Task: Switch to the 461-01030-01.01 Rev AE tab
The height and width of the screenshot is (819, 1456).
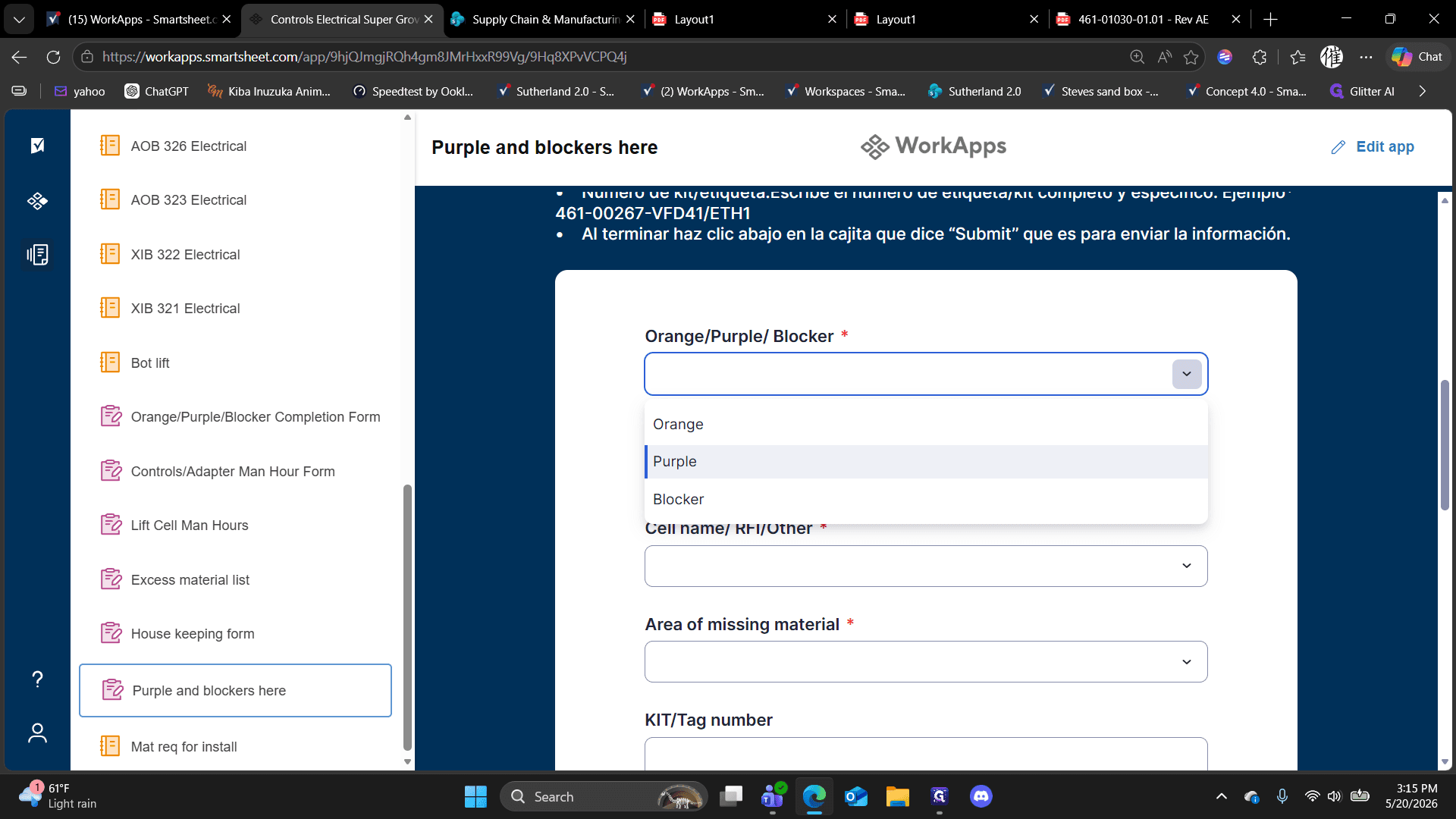Action: click(x=1149, y=20)
